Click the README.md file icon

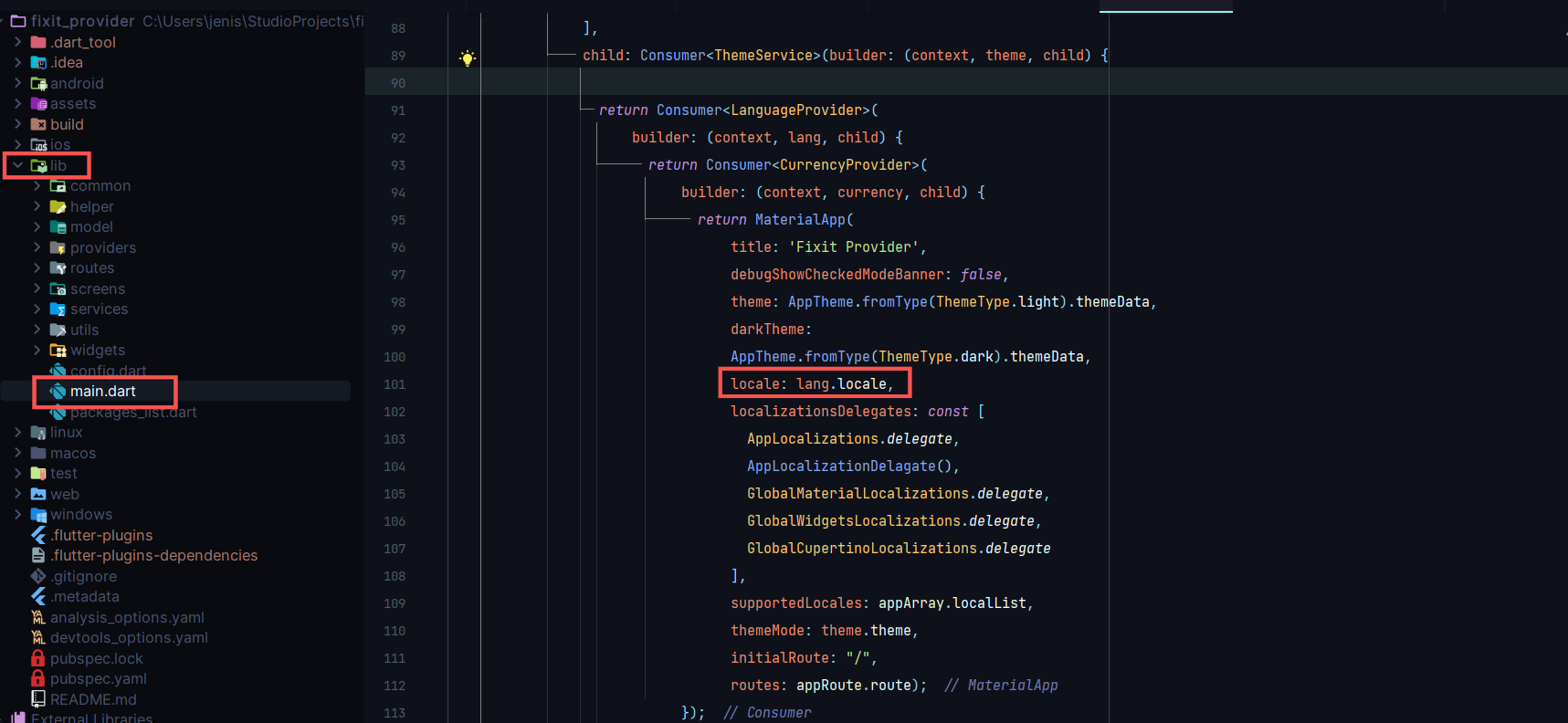click(x=38, y=699)
